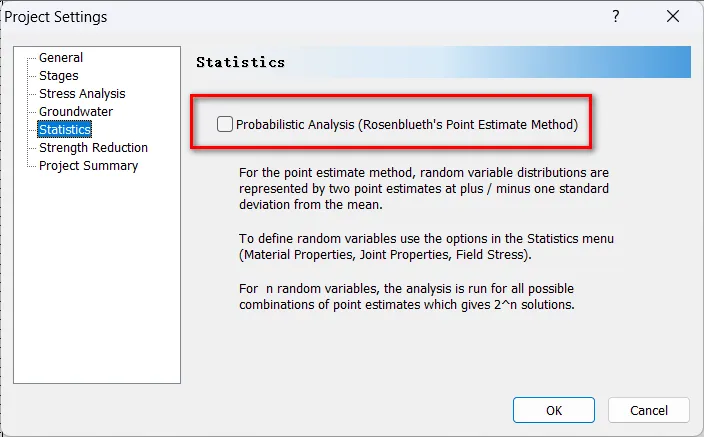Select the highlighted Statistics tree item
The height and width of the screenshot is (437, 704).
(65, 130)
